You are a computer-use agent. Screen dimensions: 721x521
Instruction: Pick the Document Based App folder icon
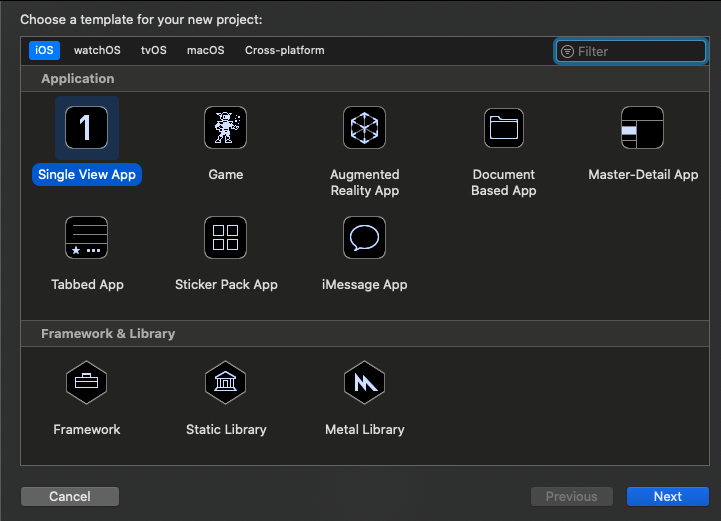pos(504,127)
